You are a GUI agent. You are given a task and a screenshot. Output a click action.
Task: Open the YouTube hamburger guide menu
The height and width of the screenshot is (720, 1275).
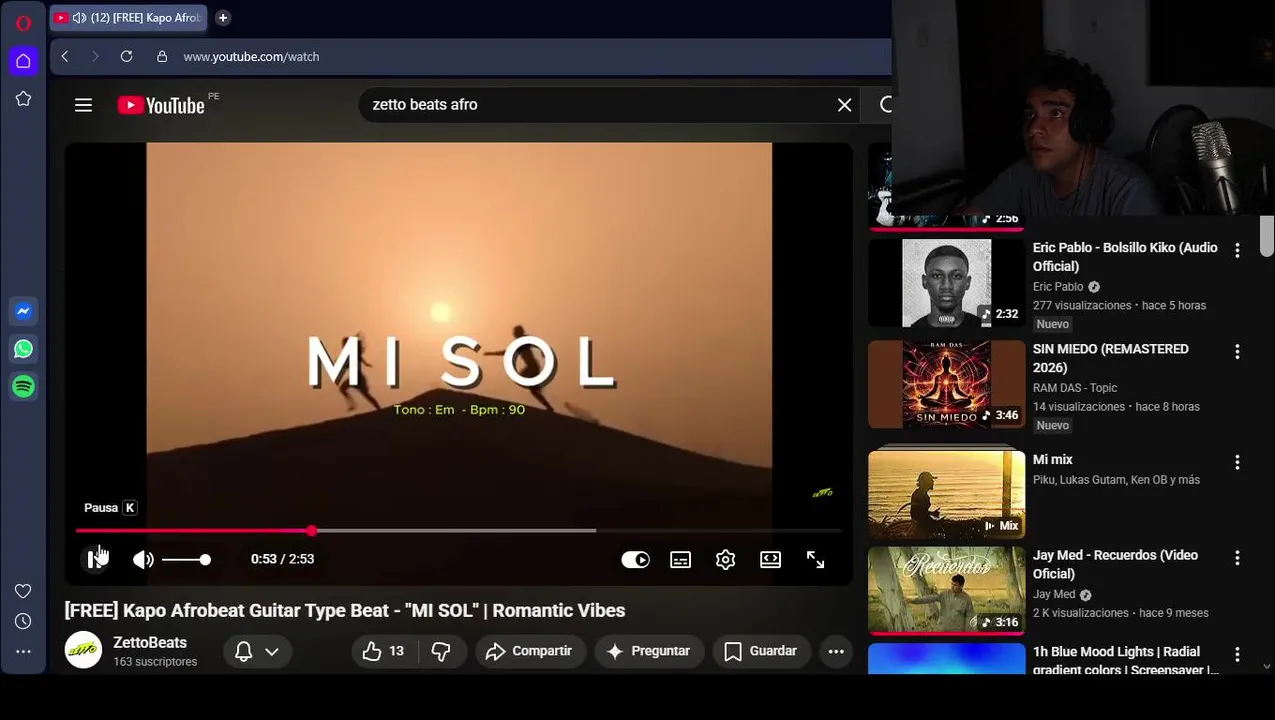click(84, 105)
